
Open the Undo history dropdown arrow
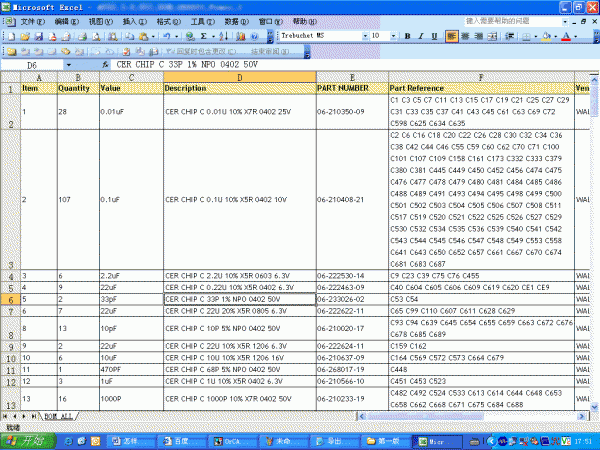point(176,36)
